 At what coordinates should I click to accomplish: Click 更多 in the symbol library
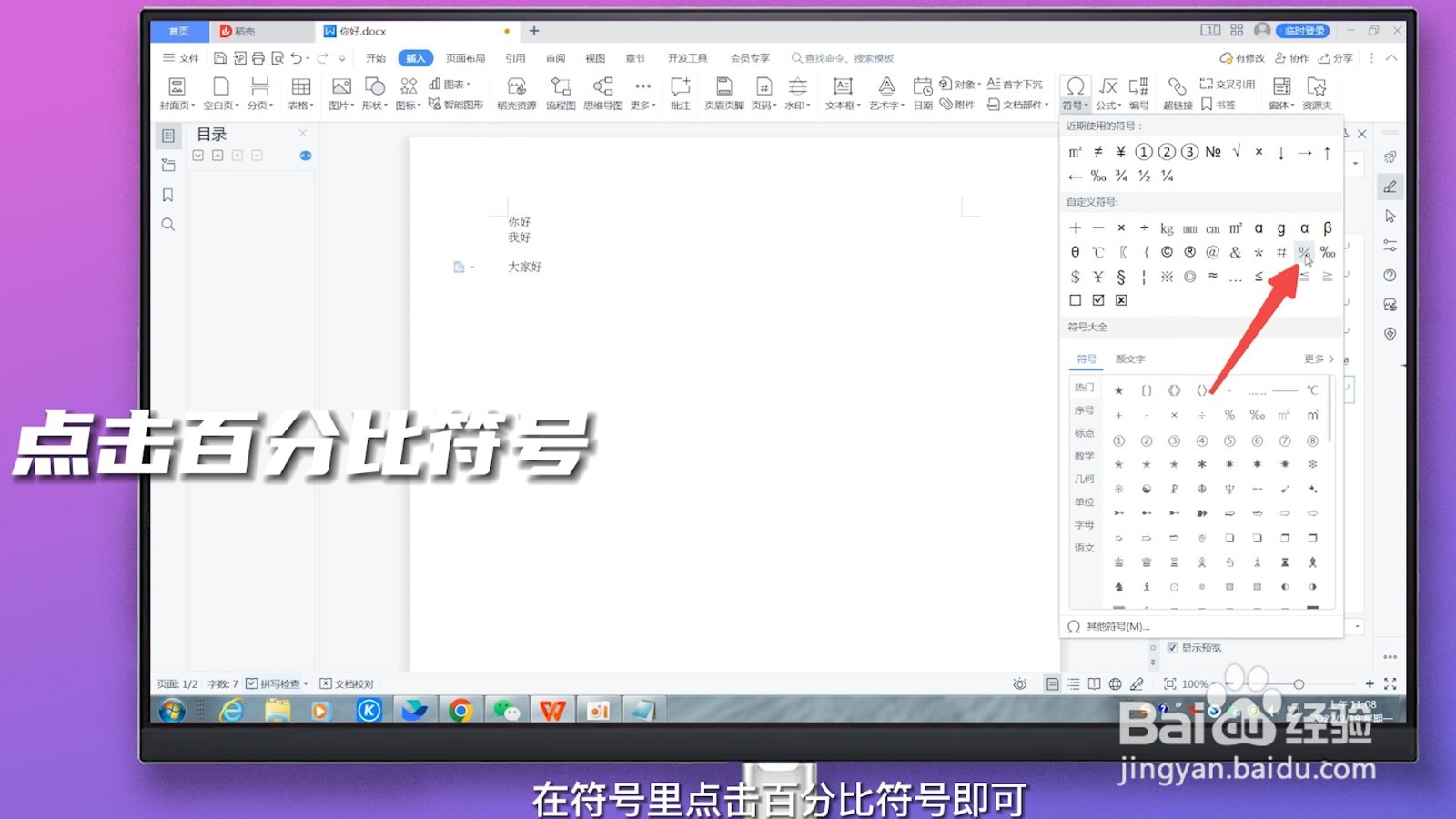(x=1319, y=359)
